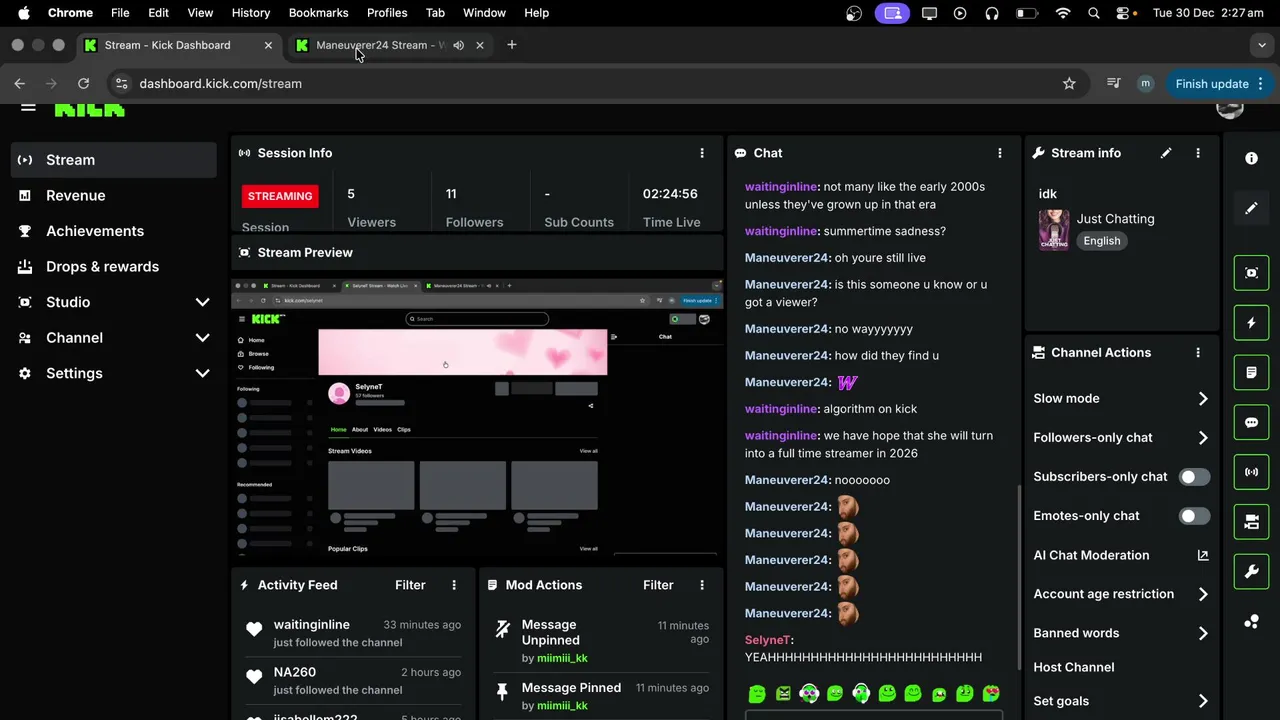
Task: Reload the Kick dashboard page
Action: pyautogui.click(x=84, y=84)
